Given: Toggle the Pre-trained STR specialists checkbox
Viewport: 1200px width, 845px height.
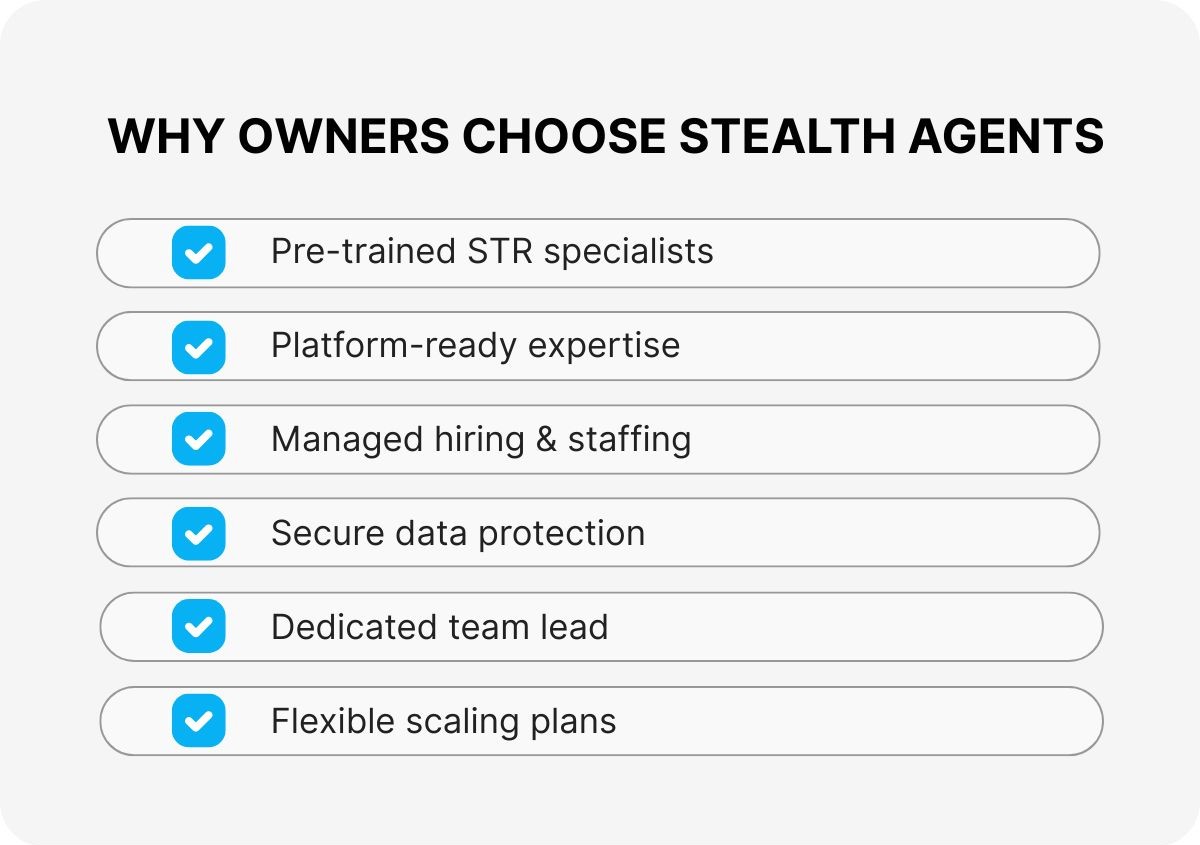Looking at the screenshot, I should 198,252.
